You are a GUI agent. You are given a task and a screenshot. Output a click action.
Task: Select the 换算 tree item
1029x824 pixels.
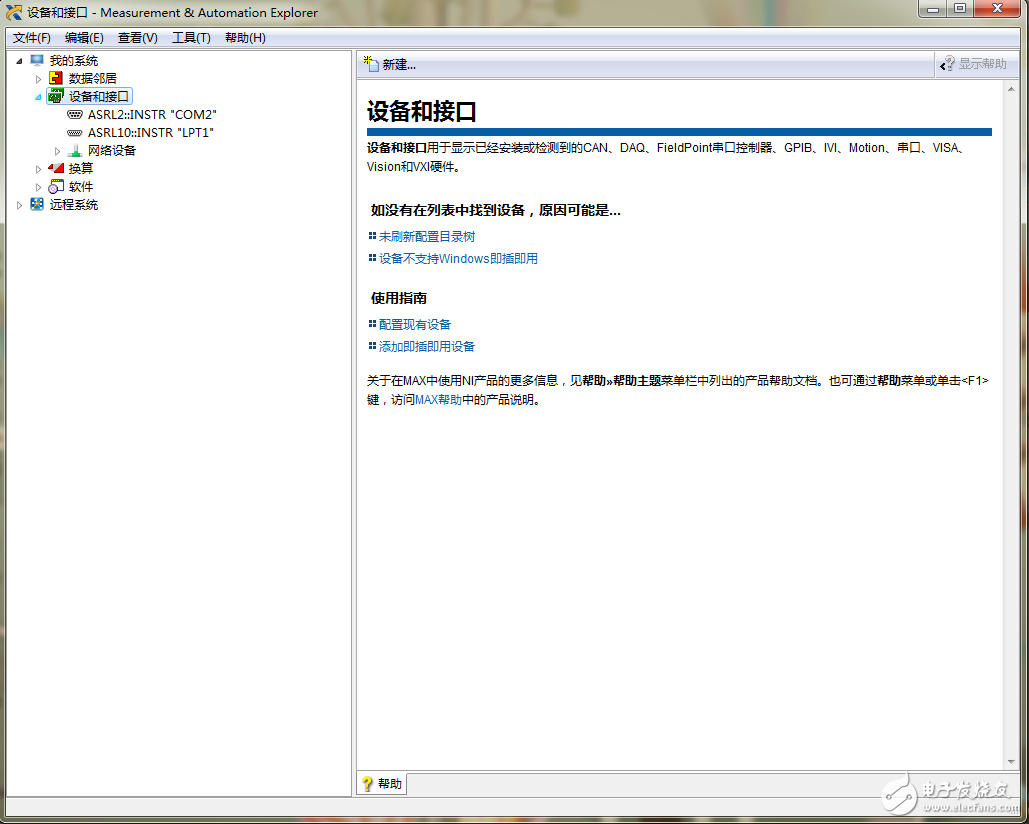(x=81, y=169)
